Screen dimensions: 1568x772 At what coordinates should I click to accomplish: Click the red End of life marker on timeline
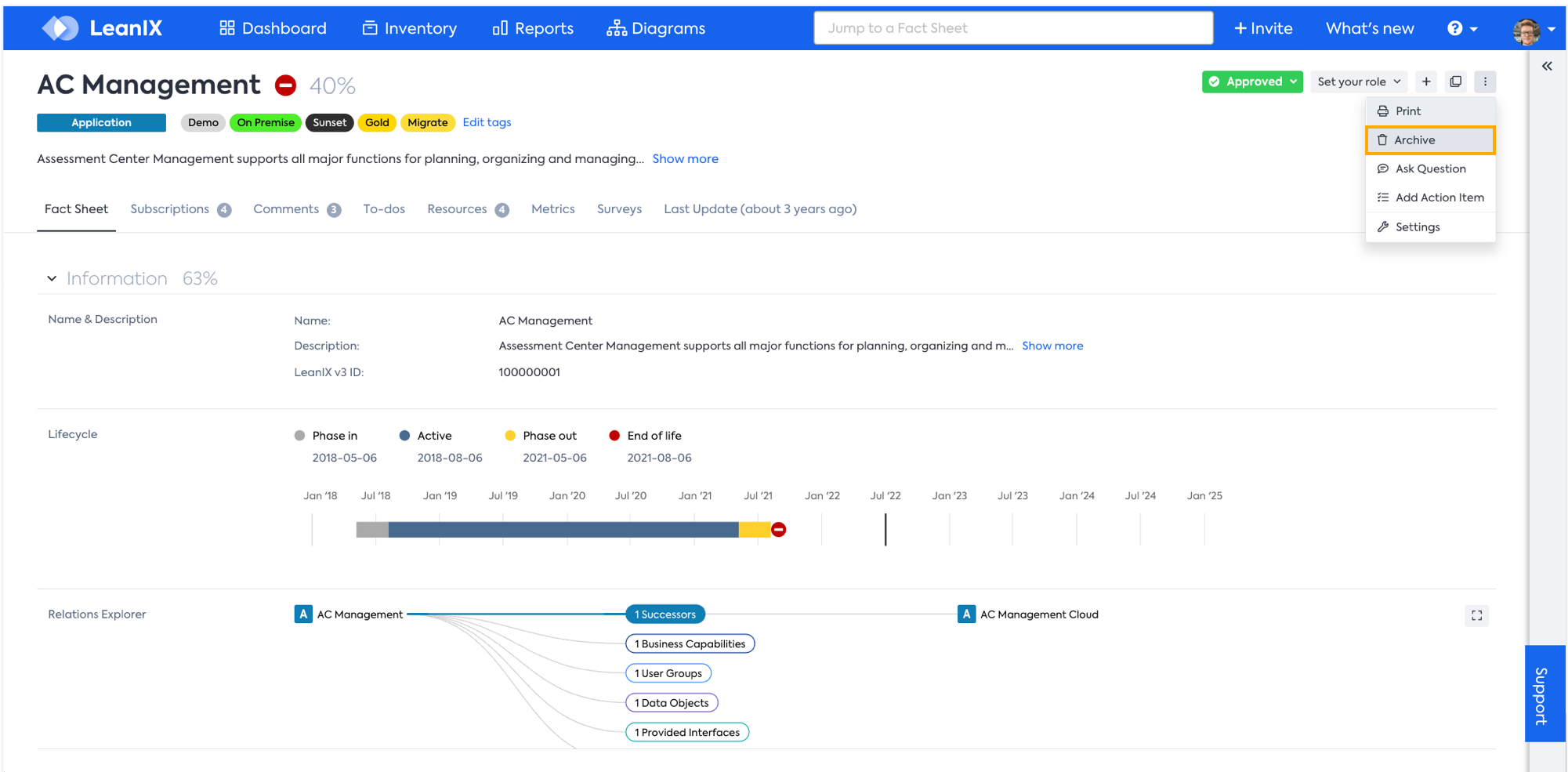779,530
